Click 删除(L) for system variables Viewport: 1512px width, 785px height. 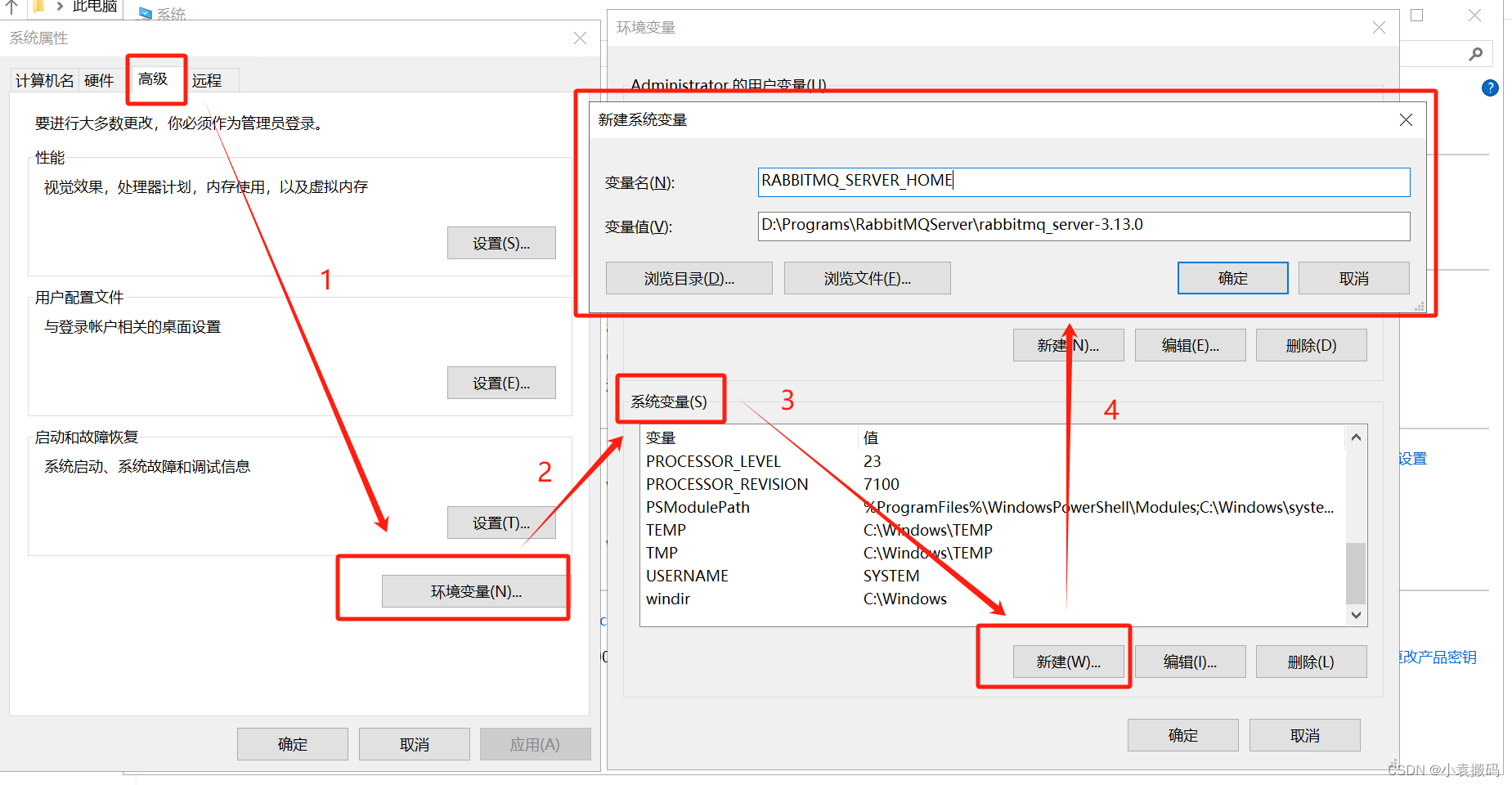[x=1311, y=662]
